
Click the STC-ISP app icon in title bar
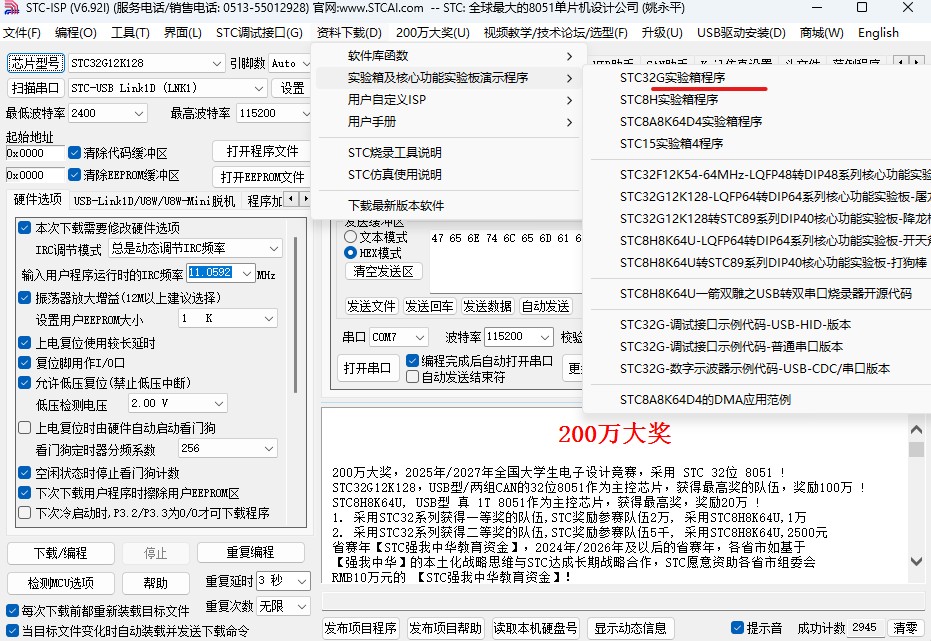12,8
